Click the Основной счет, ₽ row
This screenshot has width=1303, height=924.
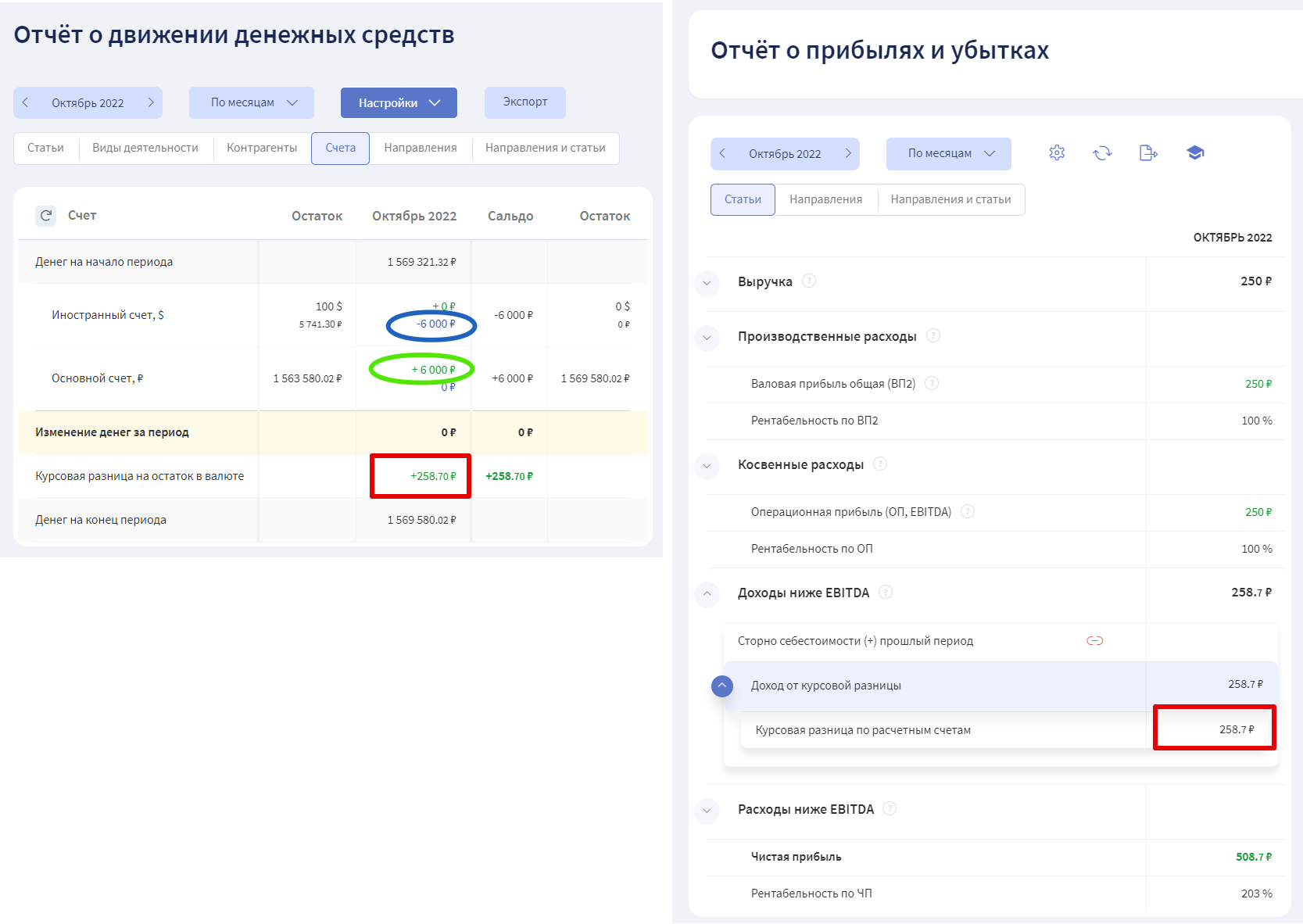[333, 378]
